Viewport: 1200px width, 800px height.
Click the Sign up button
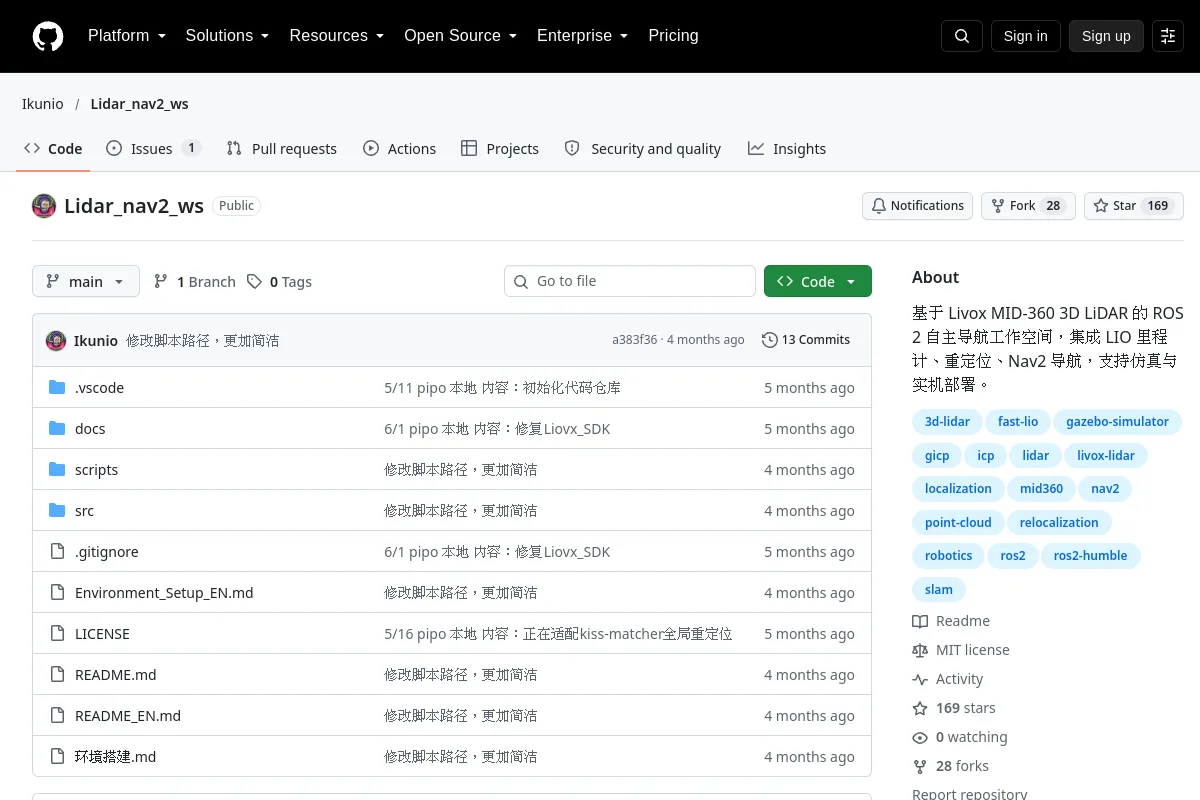coord(1106,36)
